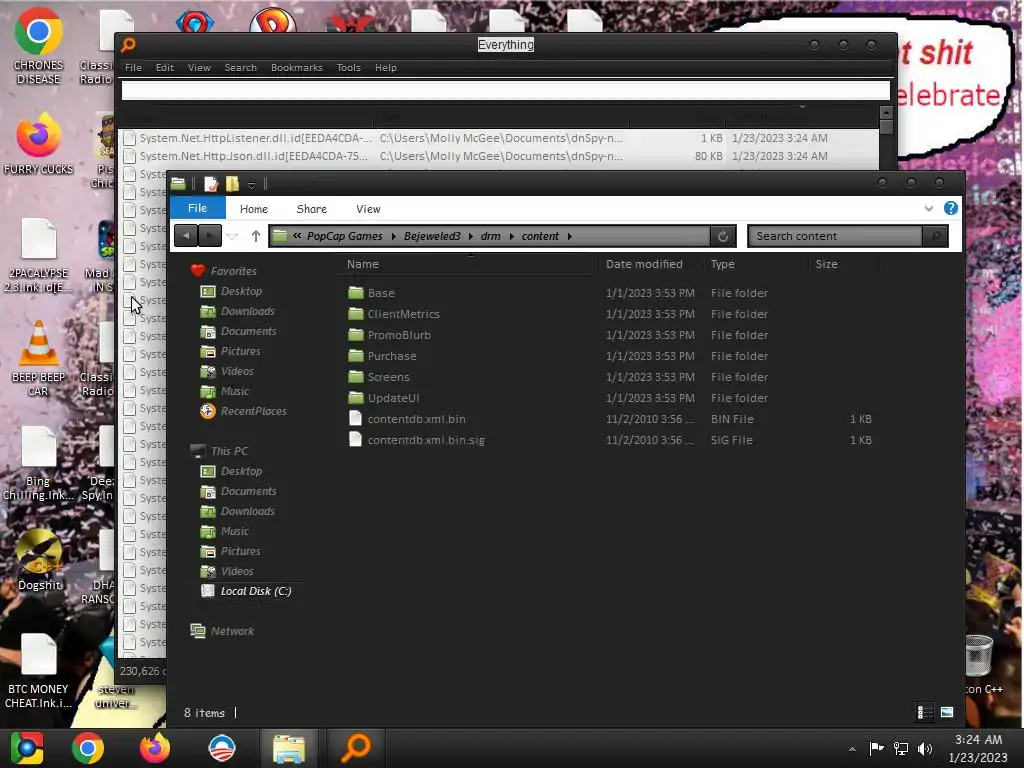The image size is (1024, 768).
Task: Select System.Net.Http.Json.dll result in Everything
Action: click(x=500, y=156)
